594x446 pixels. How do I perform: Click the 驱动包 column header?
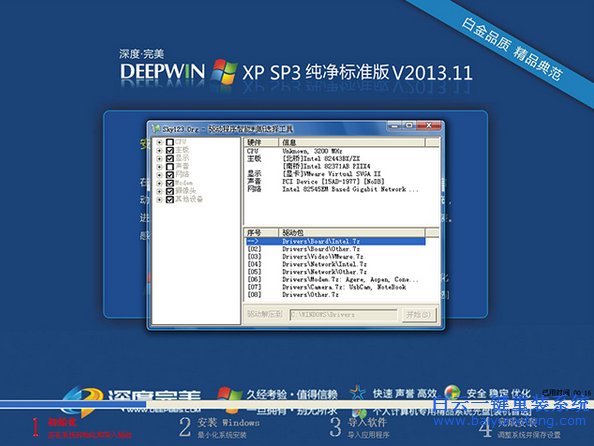click(352, 232)
